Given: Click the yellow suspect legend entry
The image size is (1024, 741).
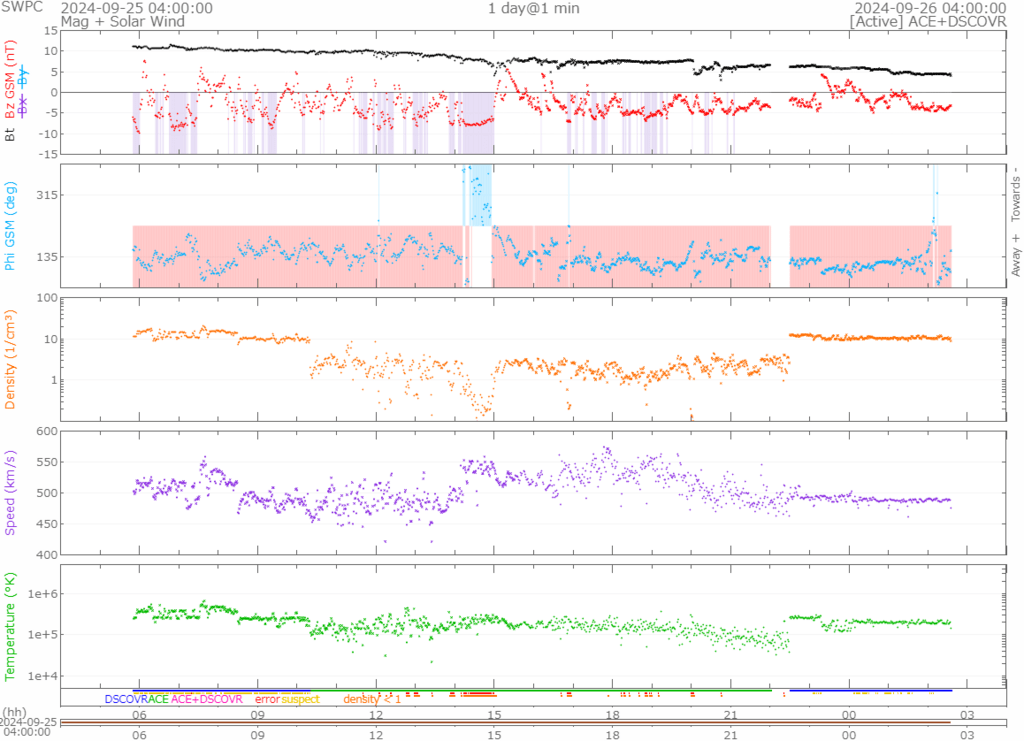Looking at the screenshot, I should point(300,699).
